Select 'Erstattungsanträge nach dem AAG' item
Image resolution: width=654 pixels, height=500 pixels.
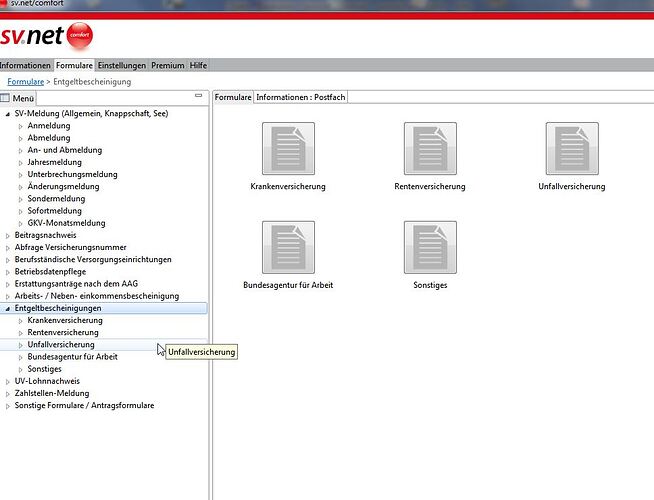[x=76, y=284]
